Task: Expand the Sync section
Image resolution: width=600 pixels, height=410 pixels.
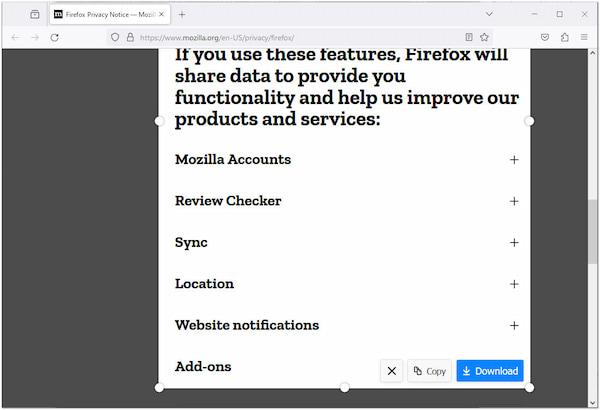Action: (x=514, y=242)
